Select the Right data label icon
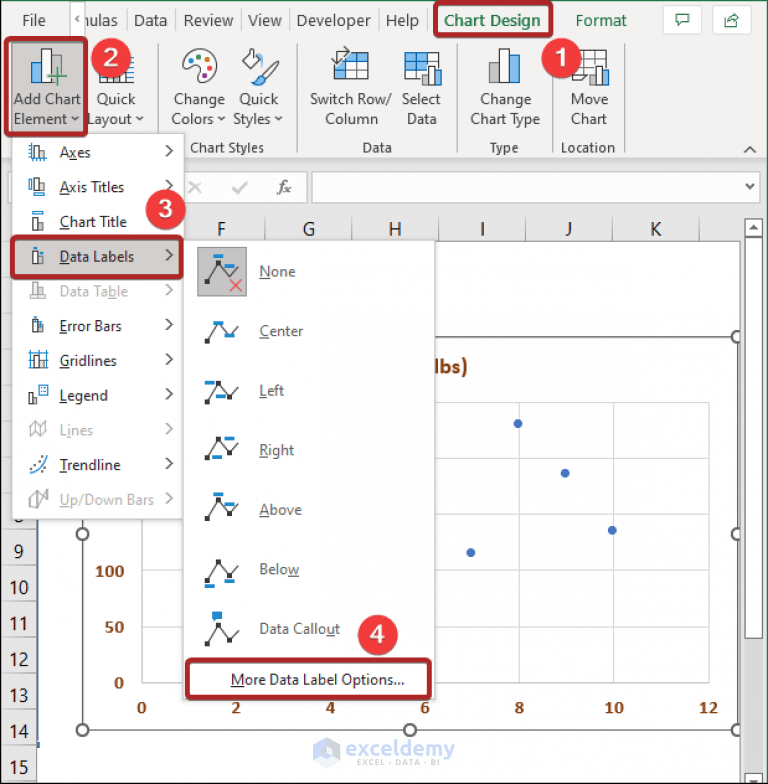This screenshot has height=784, width=768. [x=222, y=449]
